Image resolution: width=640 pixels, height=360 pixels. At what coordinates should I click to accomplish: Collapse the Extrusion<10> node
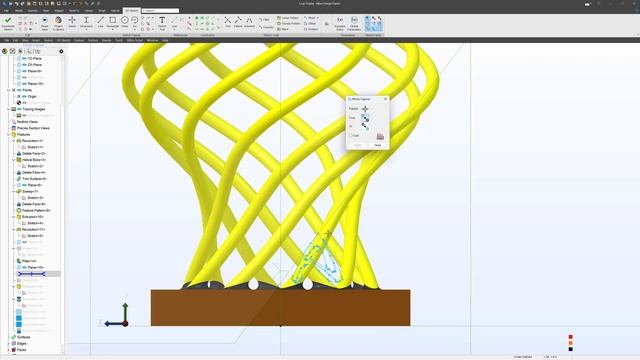pyautogui.click(x=13, y=217)
